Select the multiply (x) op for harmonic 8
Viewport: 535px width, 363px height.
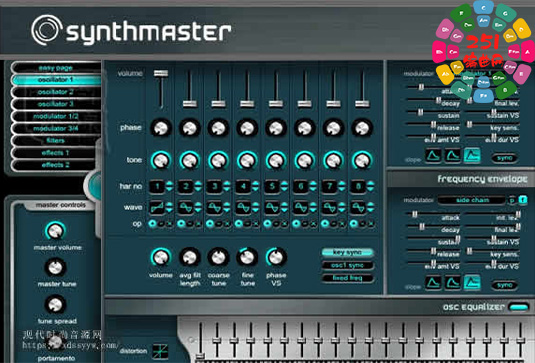[371, 224]
